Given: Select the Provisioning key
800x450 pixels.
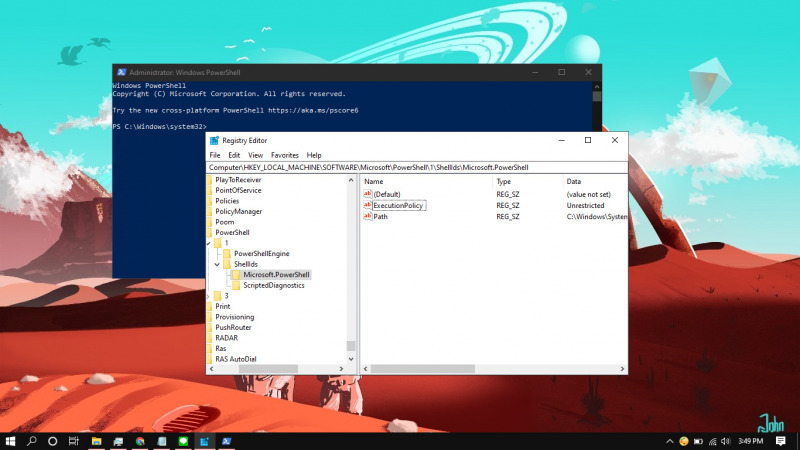Looking at the screenshot, I should click(235, 317).
